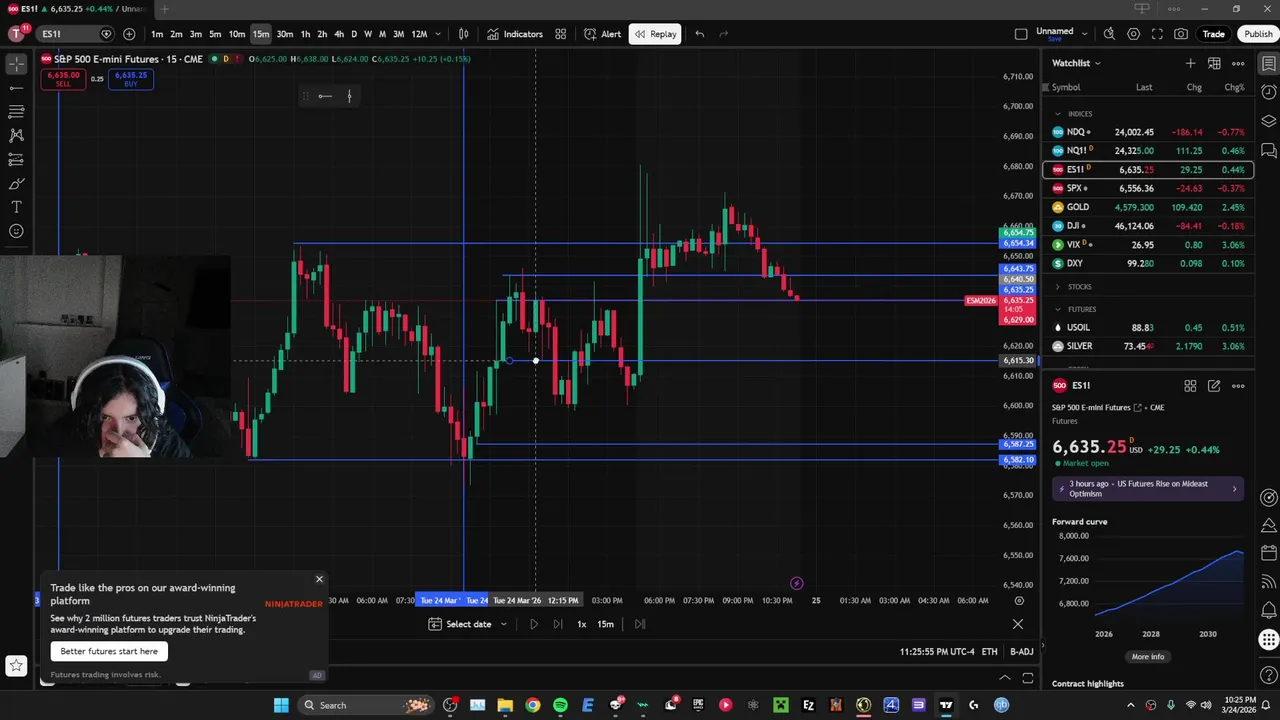Select the 5m timeframe

coord(215,34)
